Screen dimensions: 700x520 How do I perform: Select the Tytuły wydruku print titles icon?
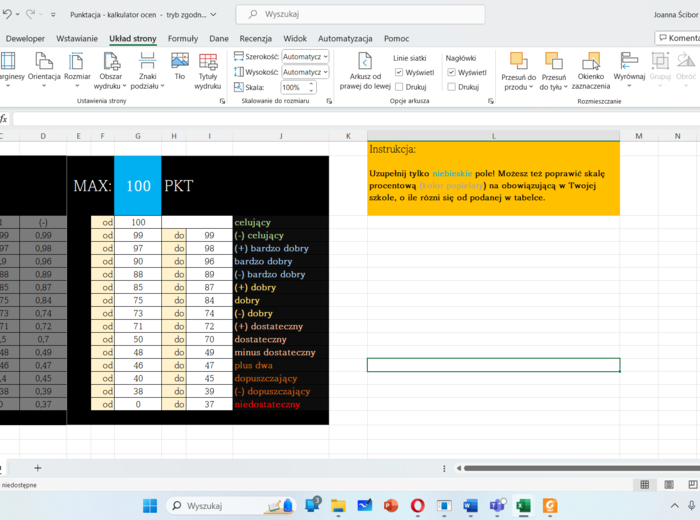[x=208, y=68]
